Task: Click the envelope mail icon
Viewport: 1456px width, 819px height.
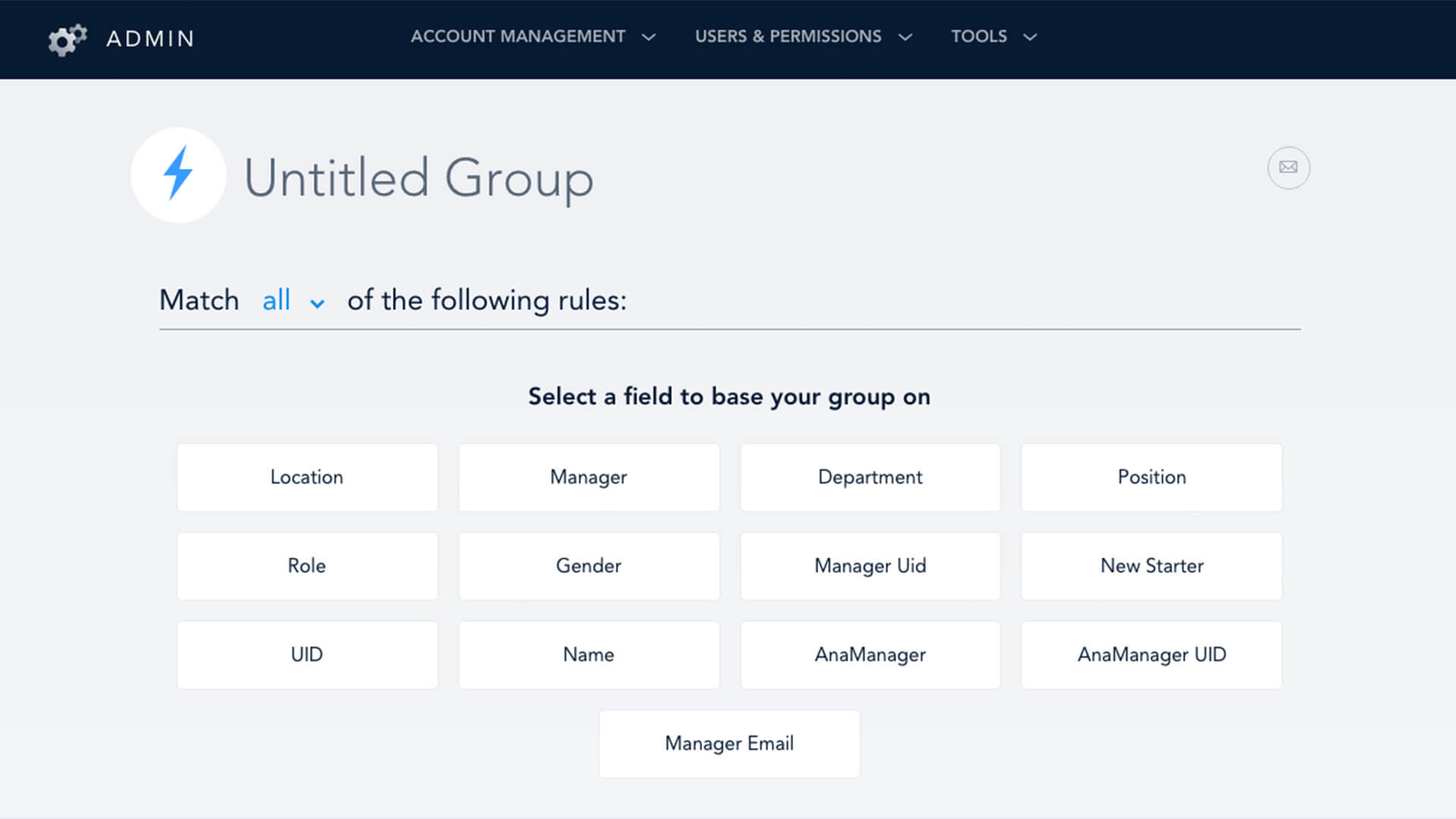Action: (x=1288, y=168)
